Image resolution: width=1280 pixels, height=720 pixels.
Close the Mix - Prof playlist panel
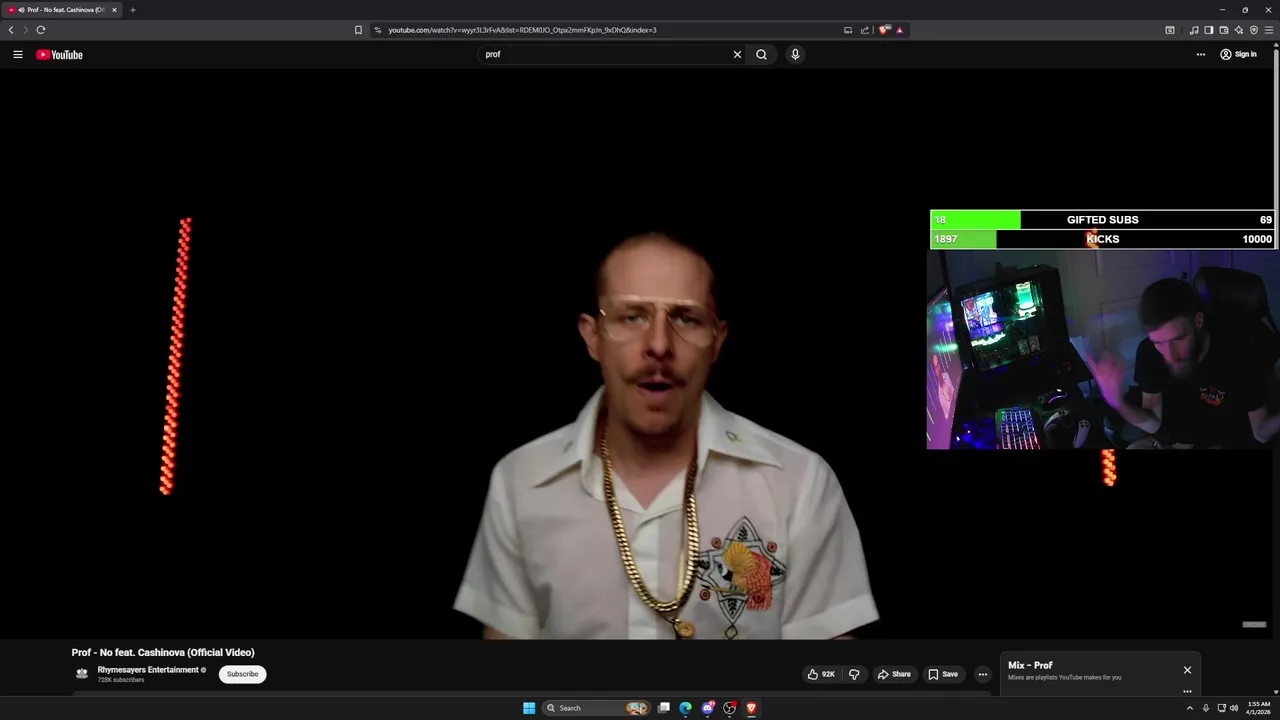tap(1187, 670)
